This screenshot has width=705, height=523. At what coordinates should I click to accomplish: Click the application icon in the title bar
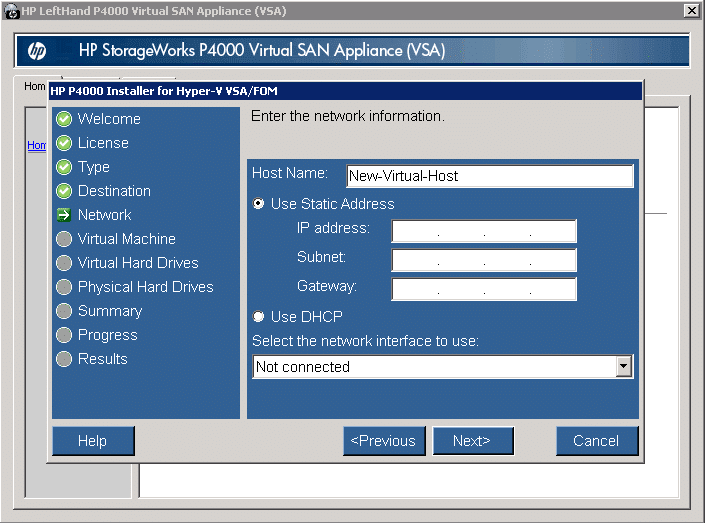click(11, 11)
